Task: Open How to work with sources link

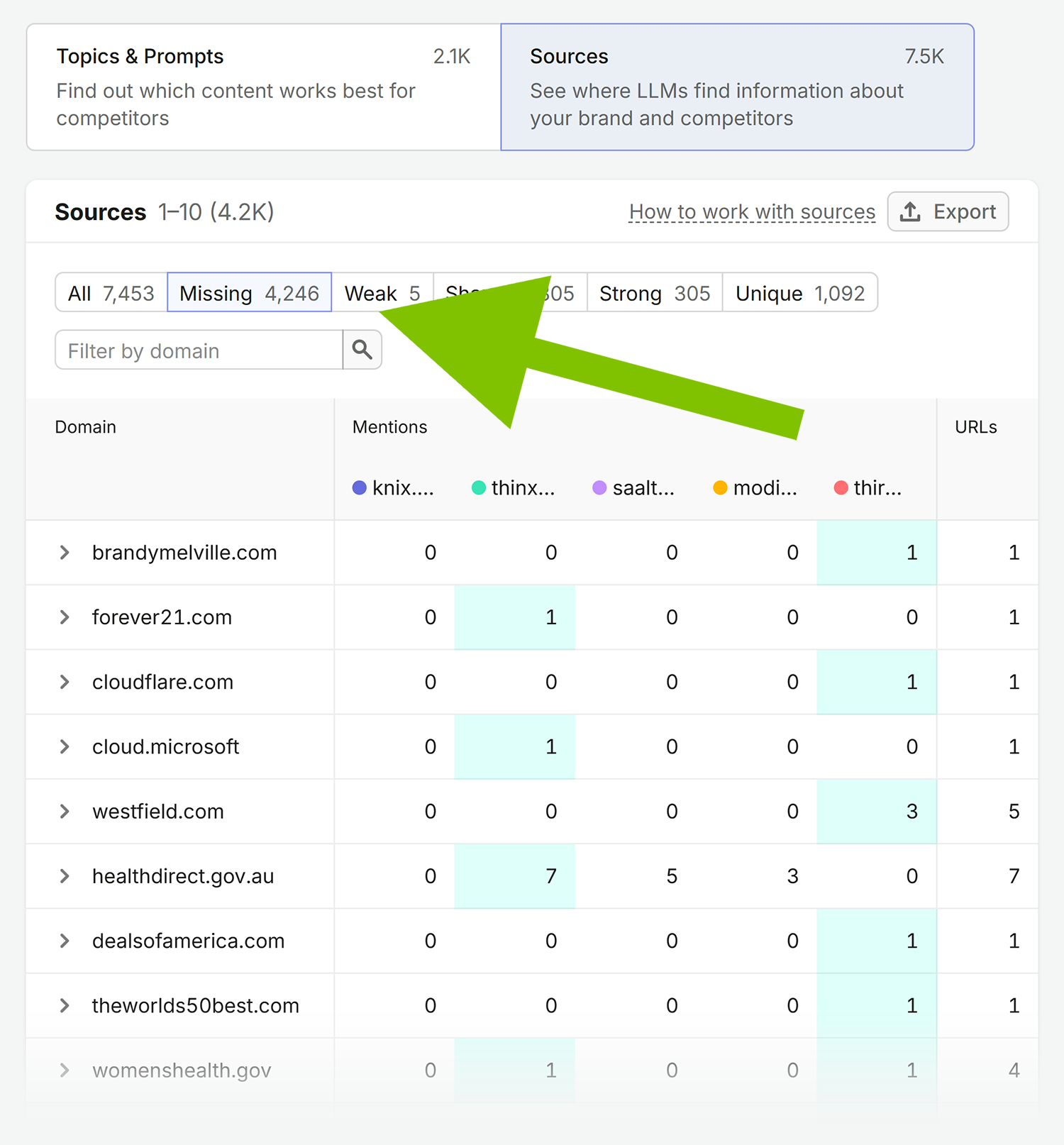Action: pos(752,211)
